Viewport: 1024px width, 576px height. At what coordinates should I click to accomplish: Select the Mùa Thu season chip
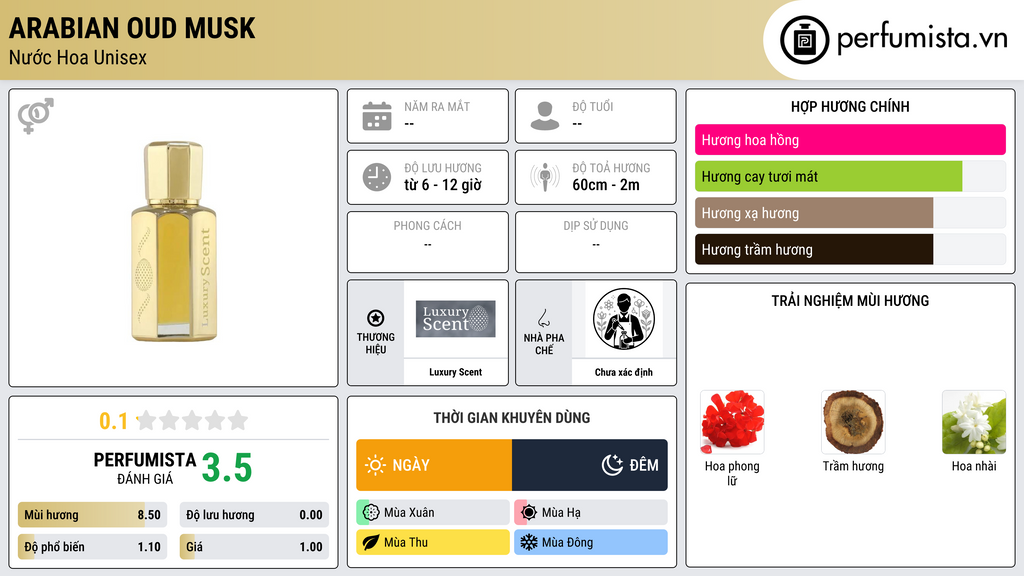coord(433,542)
